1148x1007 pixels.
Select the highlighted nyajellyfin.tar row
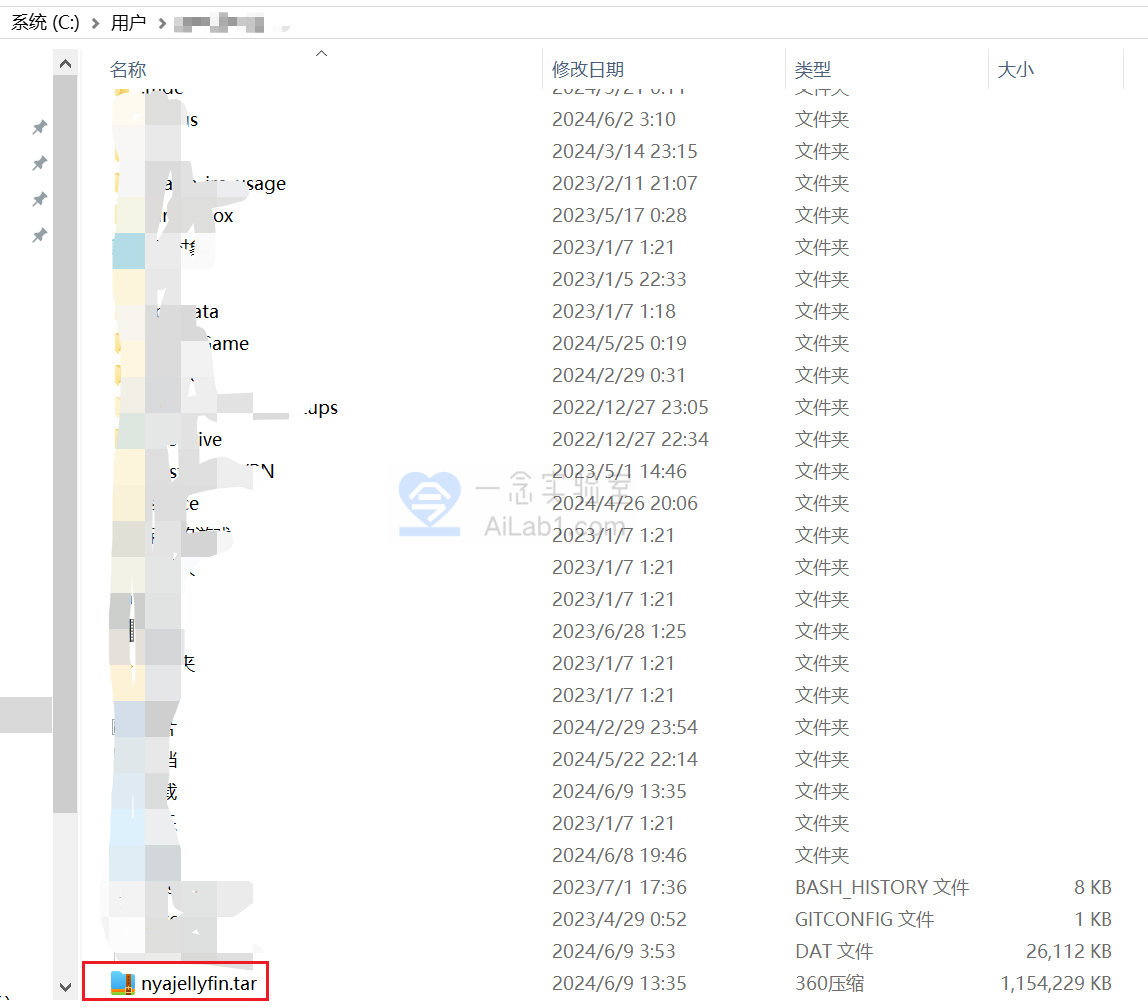pyautogui.click(x=190, y=983)
